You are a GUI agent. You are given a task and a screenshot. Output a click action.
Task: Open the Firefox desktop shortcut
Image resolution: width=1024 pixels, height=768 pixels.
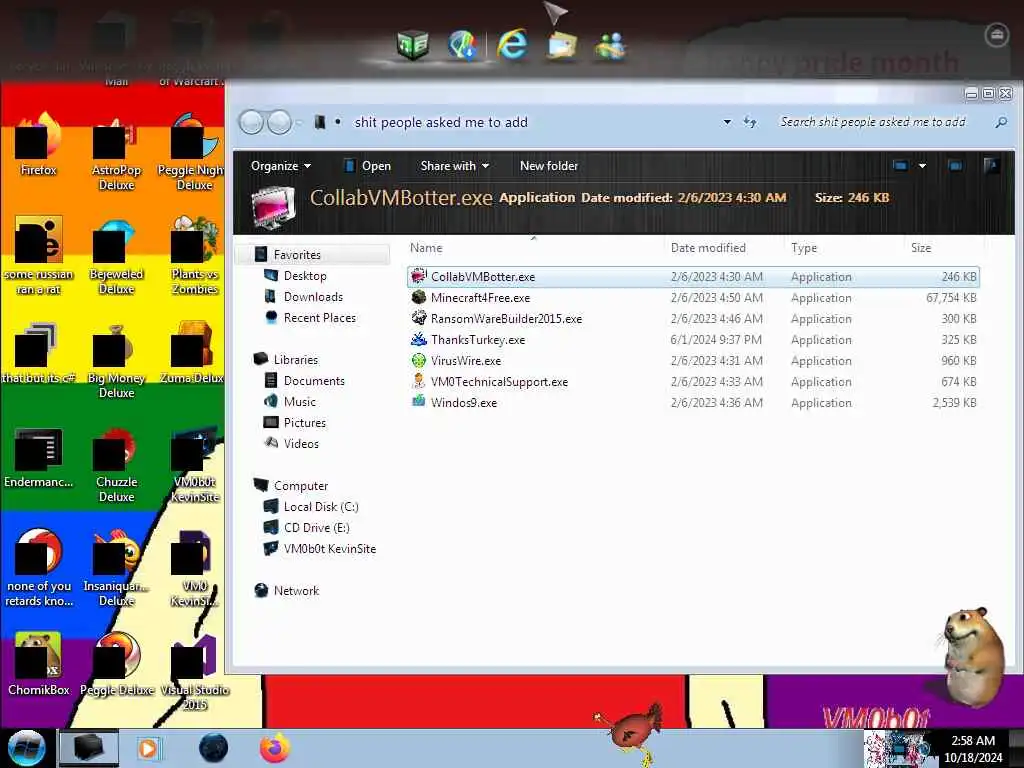(x=39, y=144)
